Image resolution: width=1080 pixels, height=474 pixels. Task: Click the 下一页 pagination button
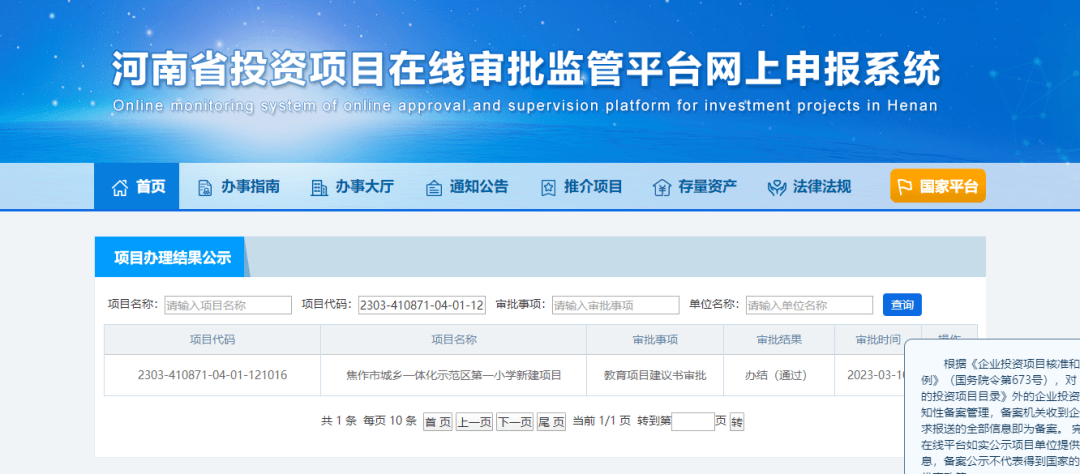click(515, 422)
